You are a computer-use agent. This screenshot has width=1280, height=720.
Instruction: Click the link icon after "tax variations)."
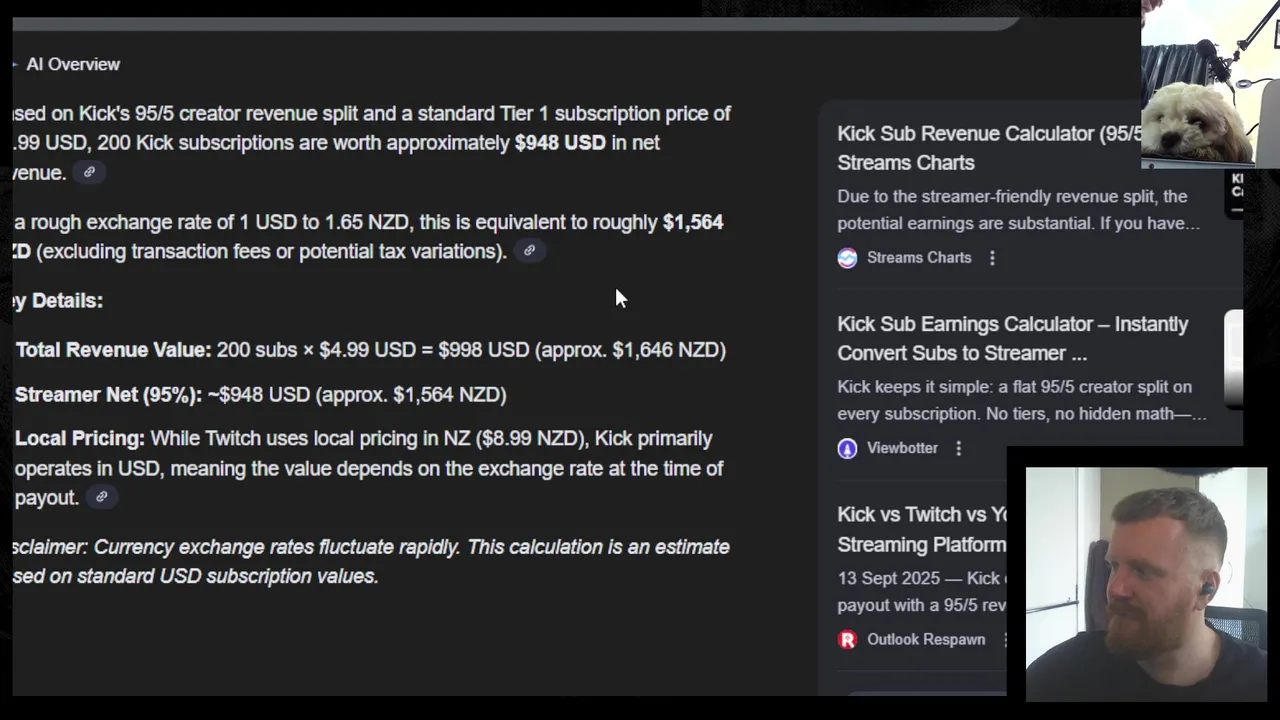[x=529, y=251]
